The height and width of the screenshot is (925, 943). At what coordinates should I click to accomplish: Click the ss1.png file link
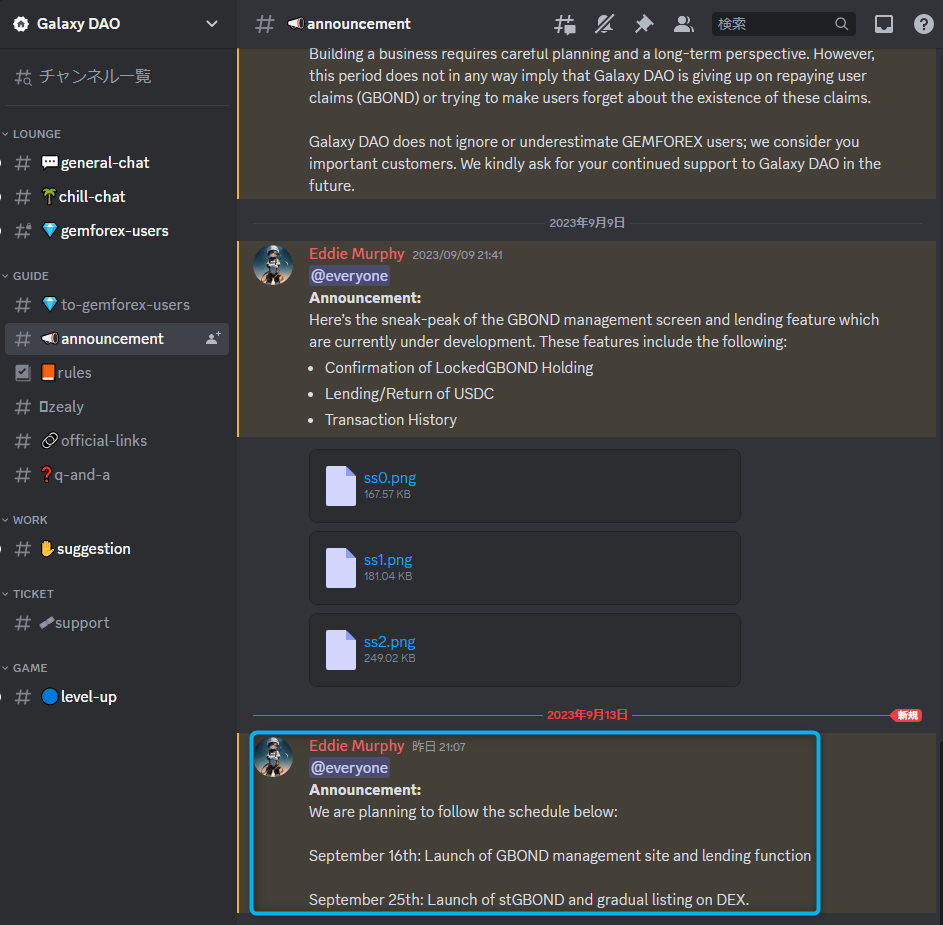pyautogui.click(x=388, y=559)
